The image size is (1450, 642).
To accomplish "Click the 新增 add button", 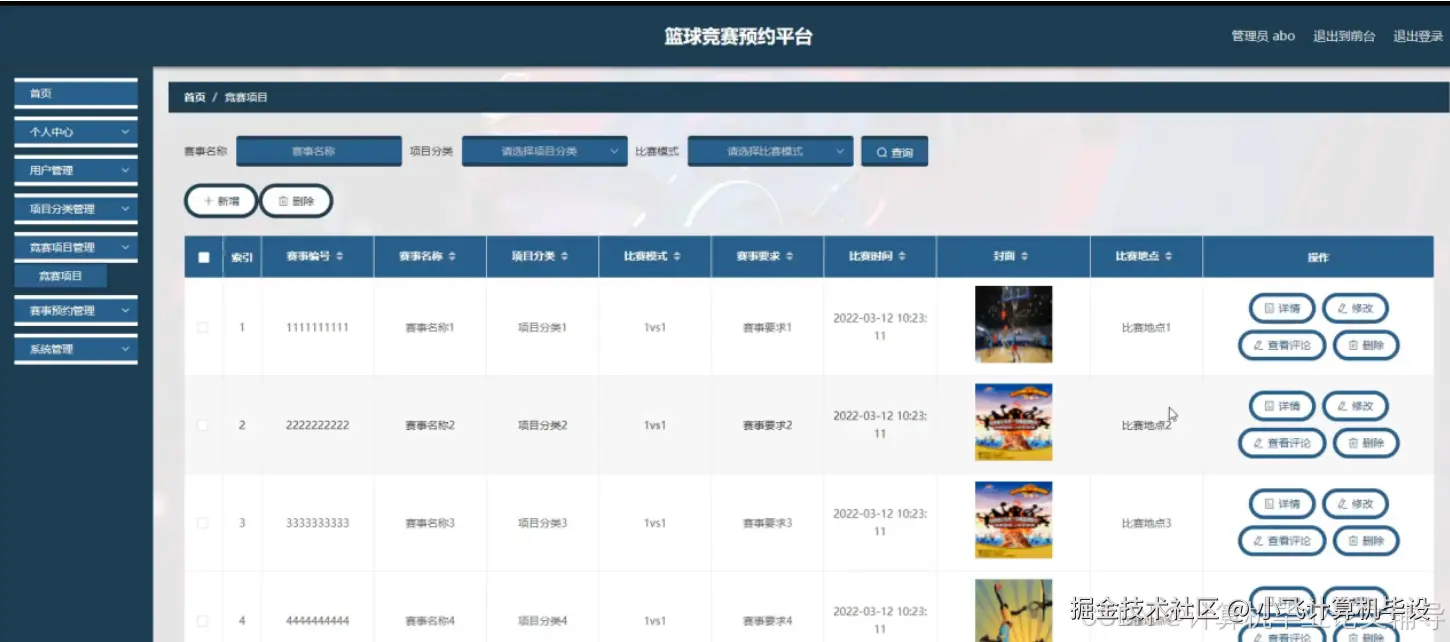I will click(221, 201).
